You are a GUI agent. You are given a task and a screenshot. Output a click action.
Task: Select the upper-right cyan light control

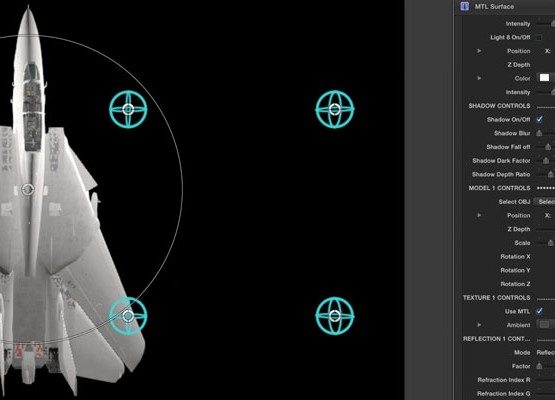(x=334, y=109)
